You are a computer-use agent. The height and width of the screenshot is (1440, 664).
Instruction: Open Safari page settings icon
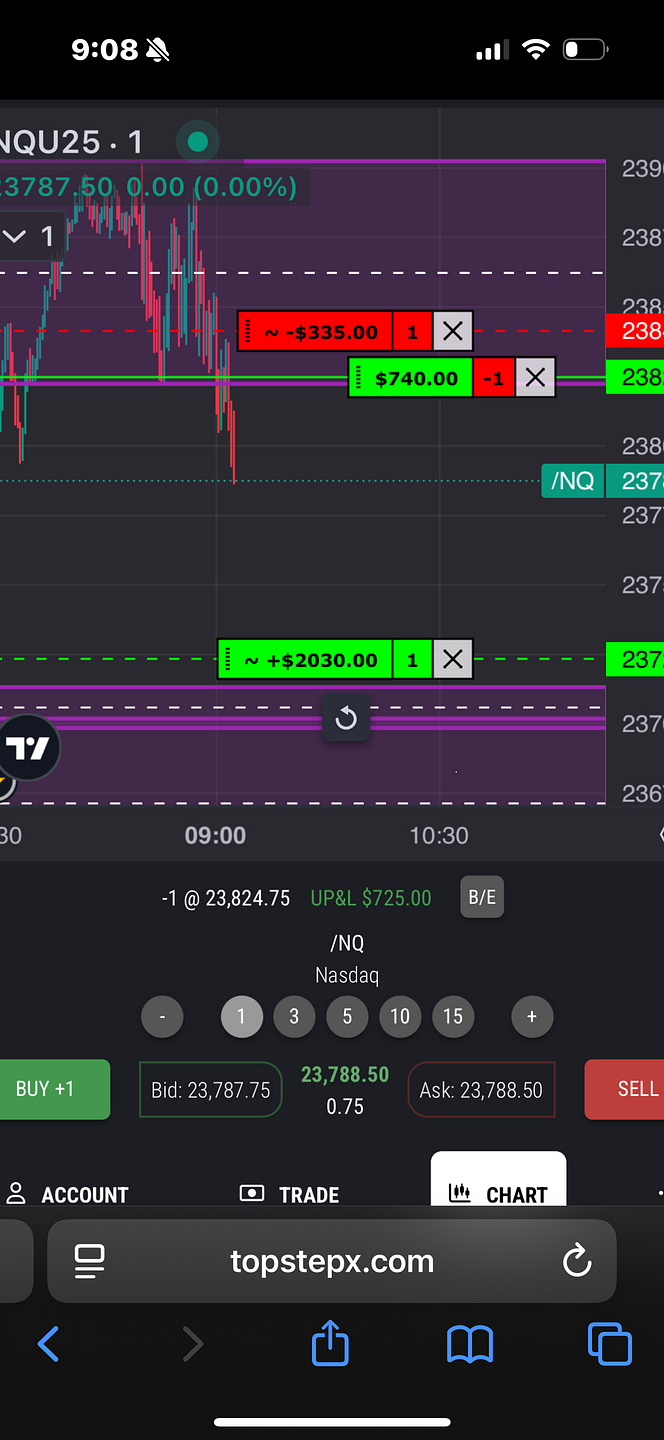coord(90,1261)
